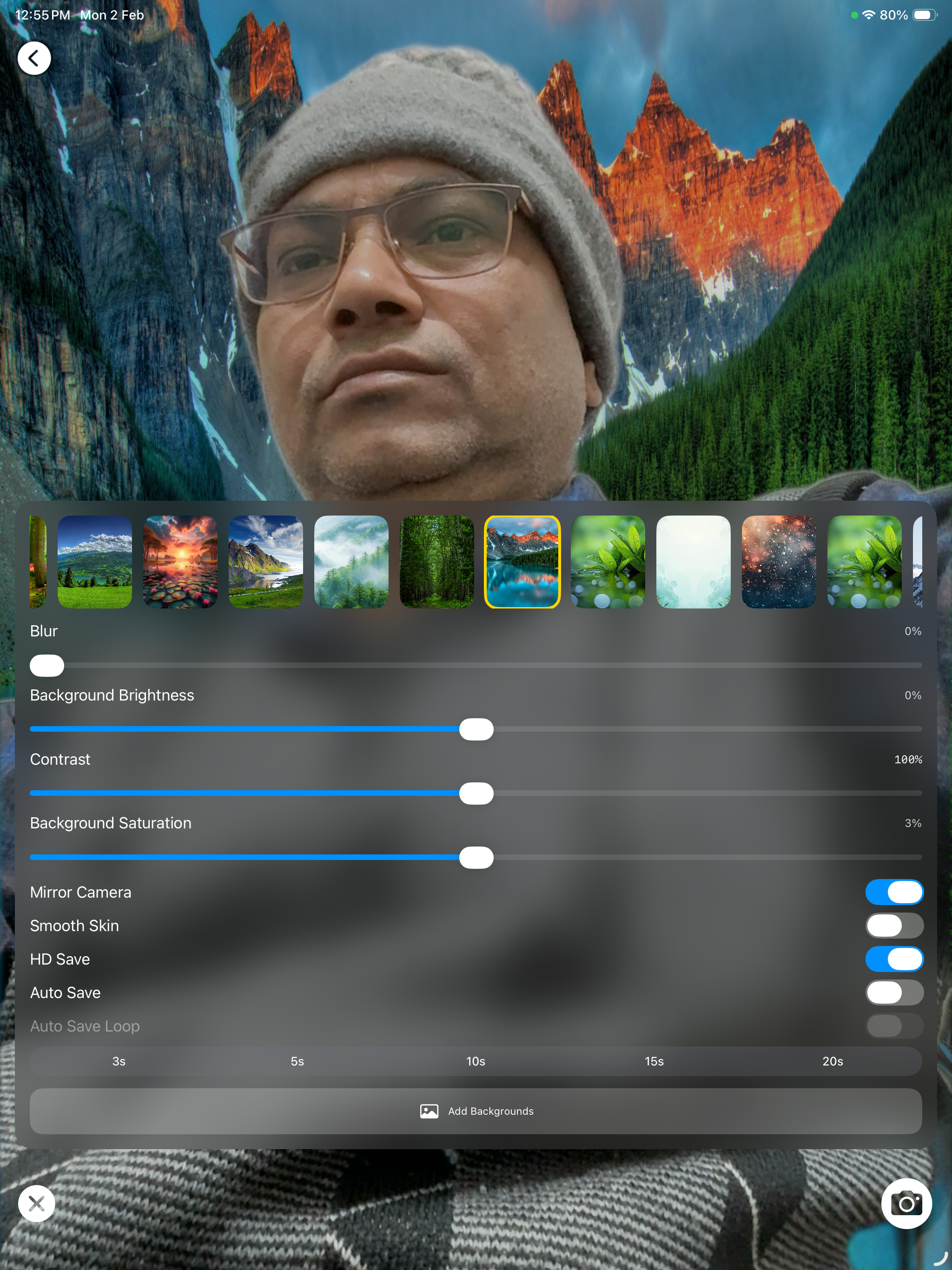Screen dimensions: 952x1270
Task: Tap the Background Saturation 3% value
Action: [x=913, y=823]
